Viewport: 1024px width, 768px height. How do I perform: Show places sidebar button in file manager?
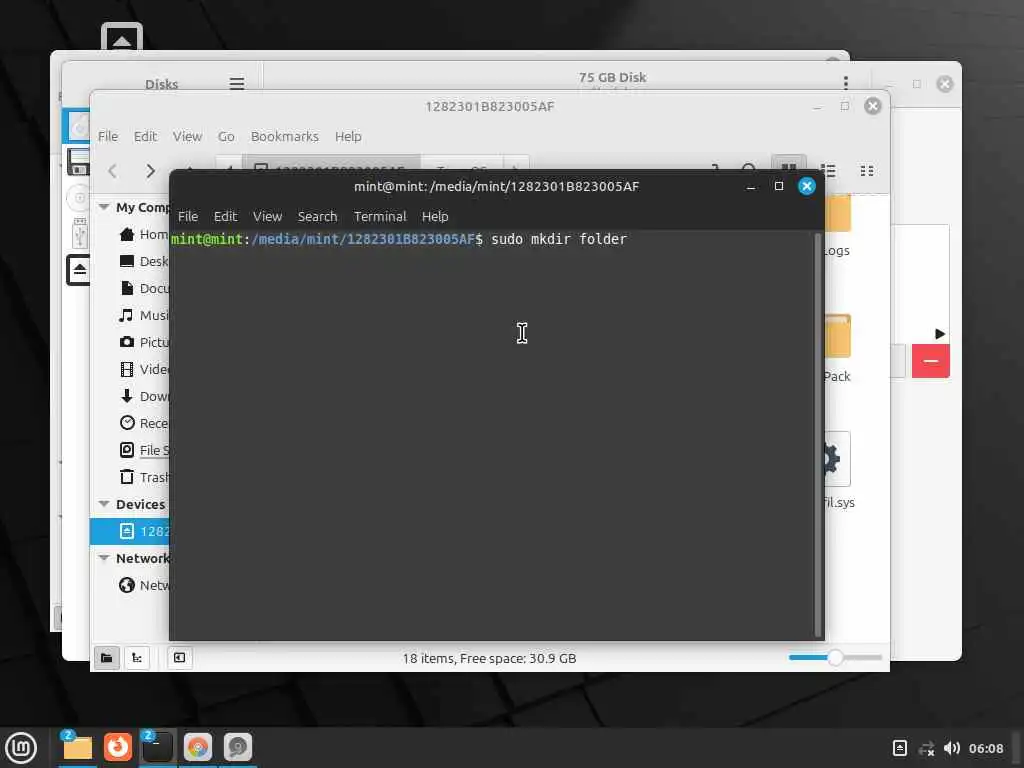tap(106, 658)
